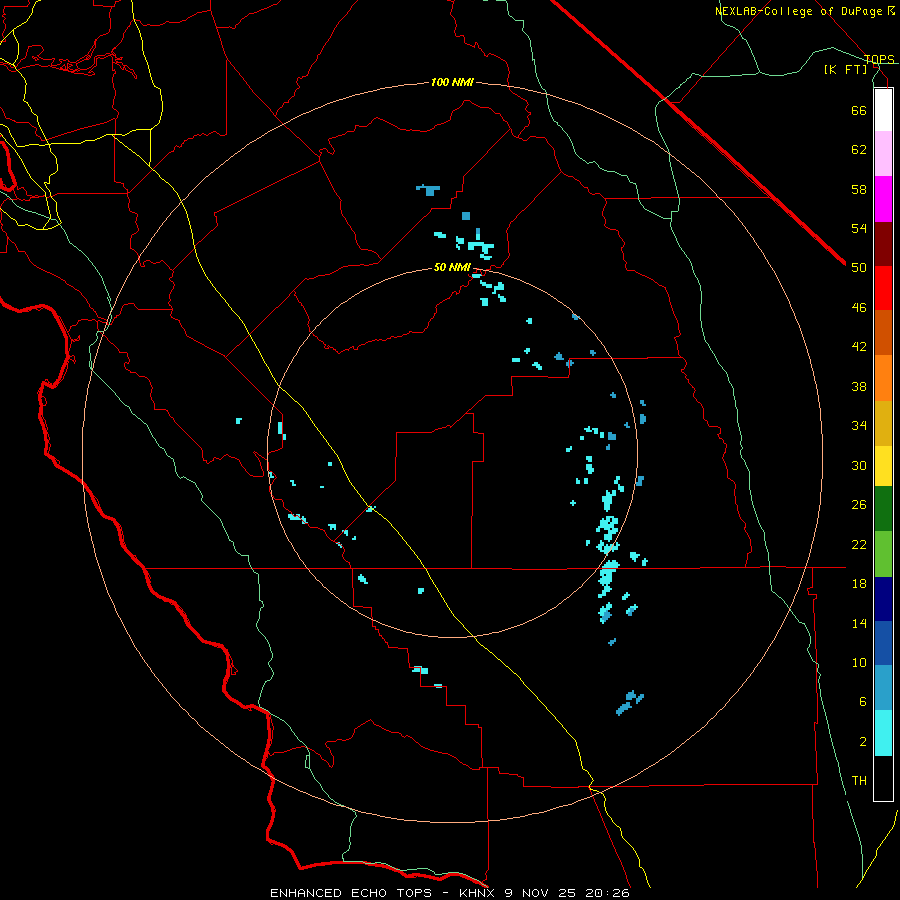900x900 pixels.
Task: Click the orange 38 kft legend swatch
Action: click(x=883, y=378)
